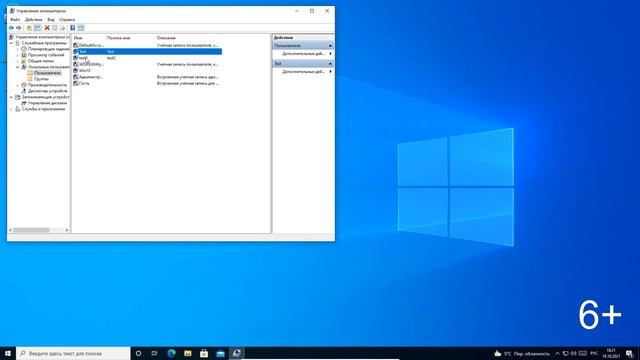Open Дополнительные действия under Пользователи section
Screen dimensions: 640x360
(x=303, y=54)
